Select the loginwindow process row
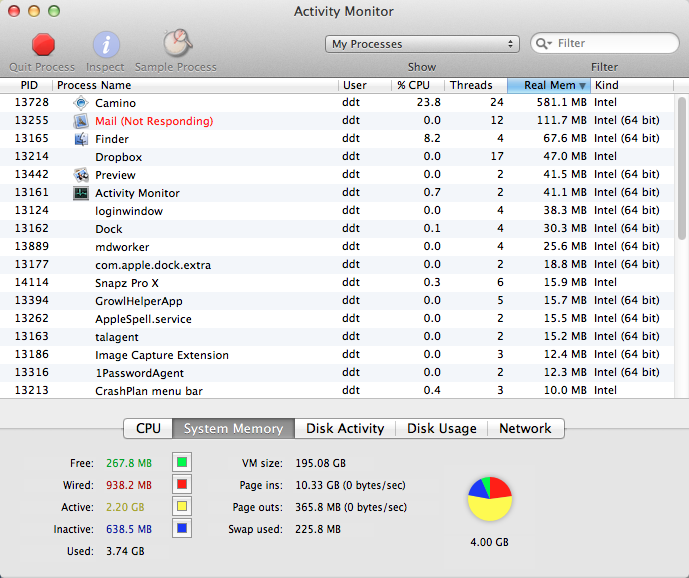The image size is (689, 578). pyautogui.click(x=337, y=211)
